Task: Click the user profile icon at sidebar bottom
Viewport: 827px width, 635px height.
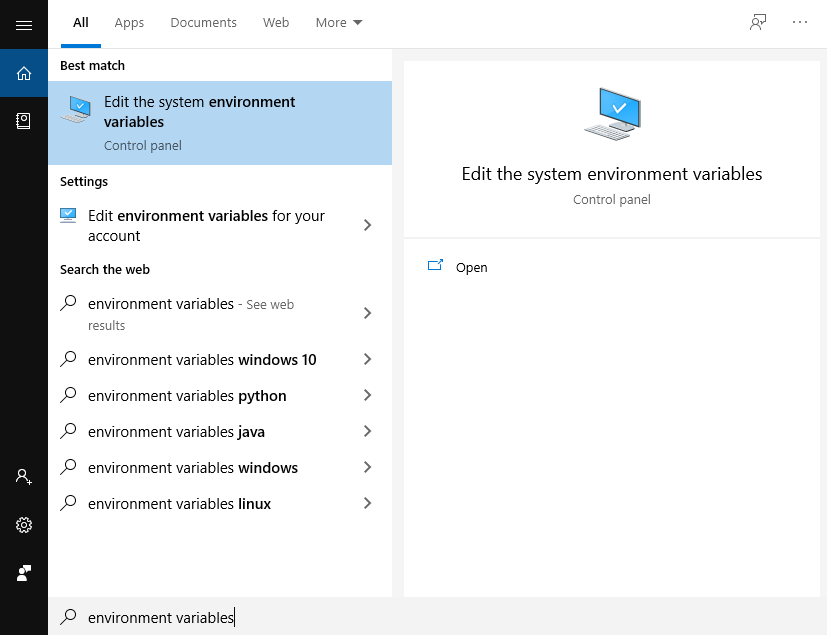Action: pyautogui.click(x=24, y=573)
